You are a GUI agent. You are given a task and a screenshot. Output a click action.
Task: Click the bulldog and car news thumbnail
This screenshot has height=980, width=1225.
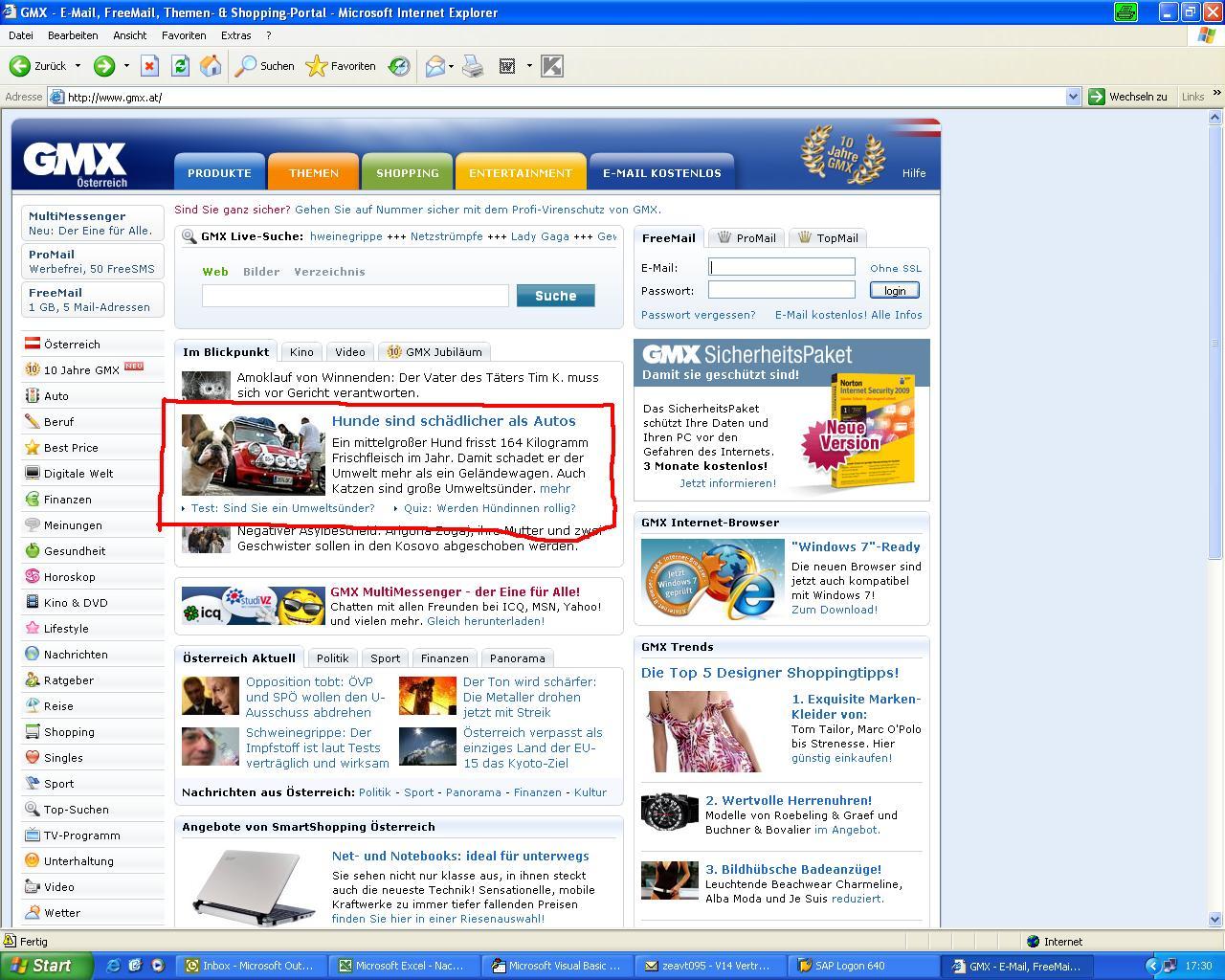coord(253,455)
